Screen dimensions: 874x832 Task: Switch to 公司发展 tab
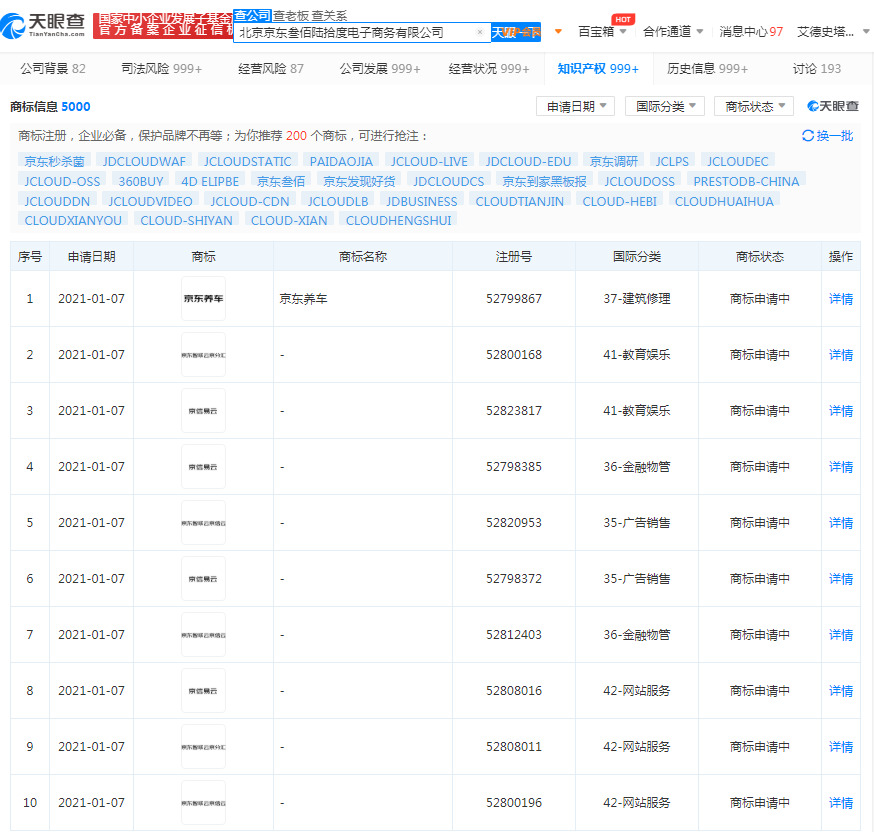pos(380,69)
